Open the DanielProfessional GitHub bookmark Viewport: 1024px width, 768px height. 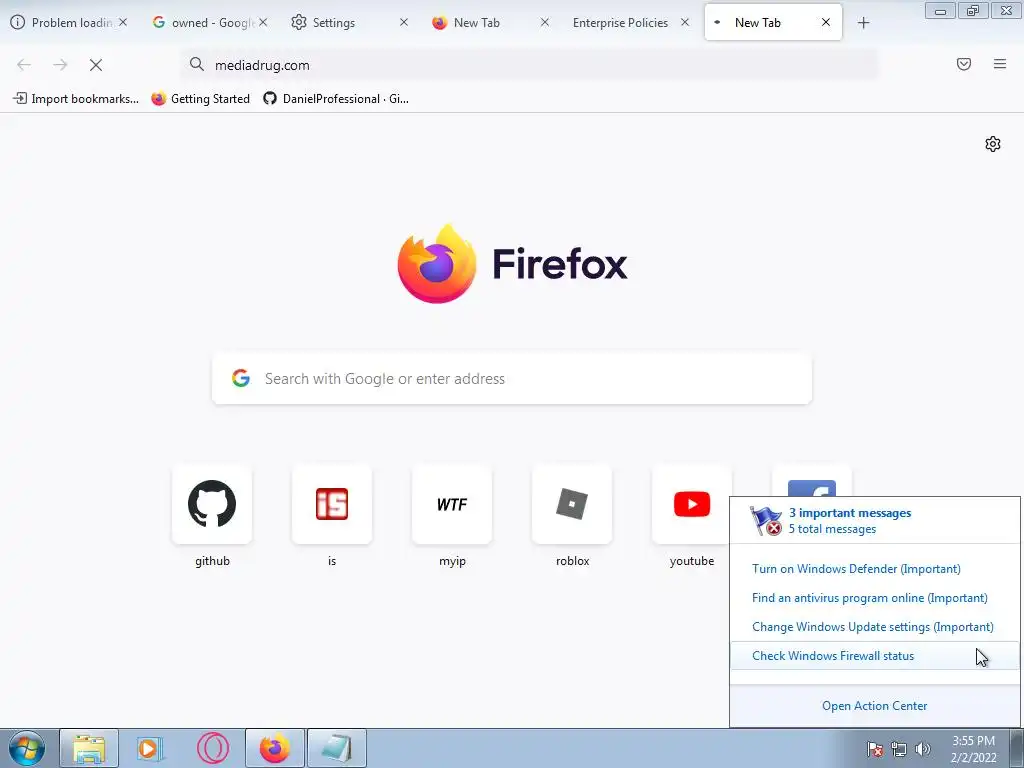pyautogui.click(x=336, y=99)
